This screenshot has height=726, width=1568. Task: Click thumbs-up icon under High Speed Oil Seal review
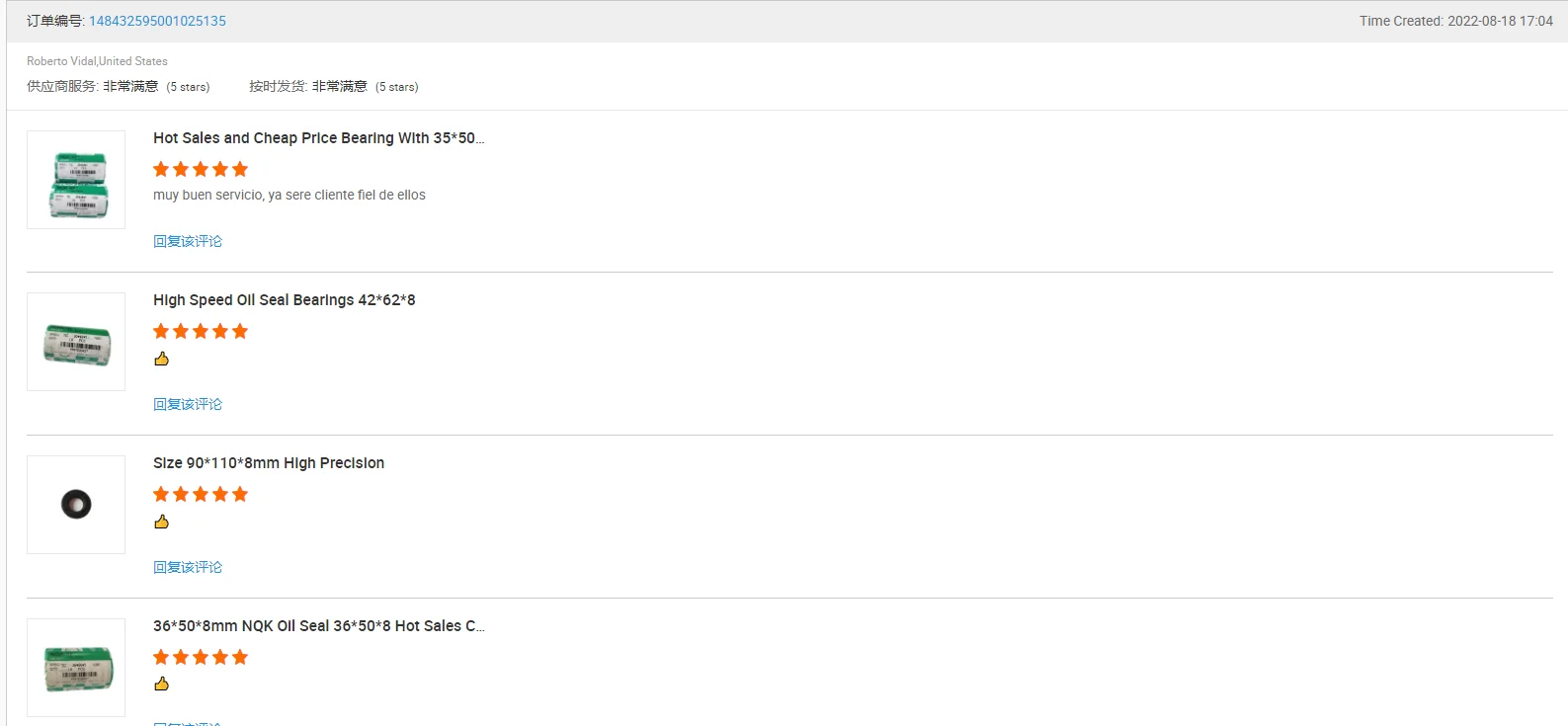[x=162, y=359]
